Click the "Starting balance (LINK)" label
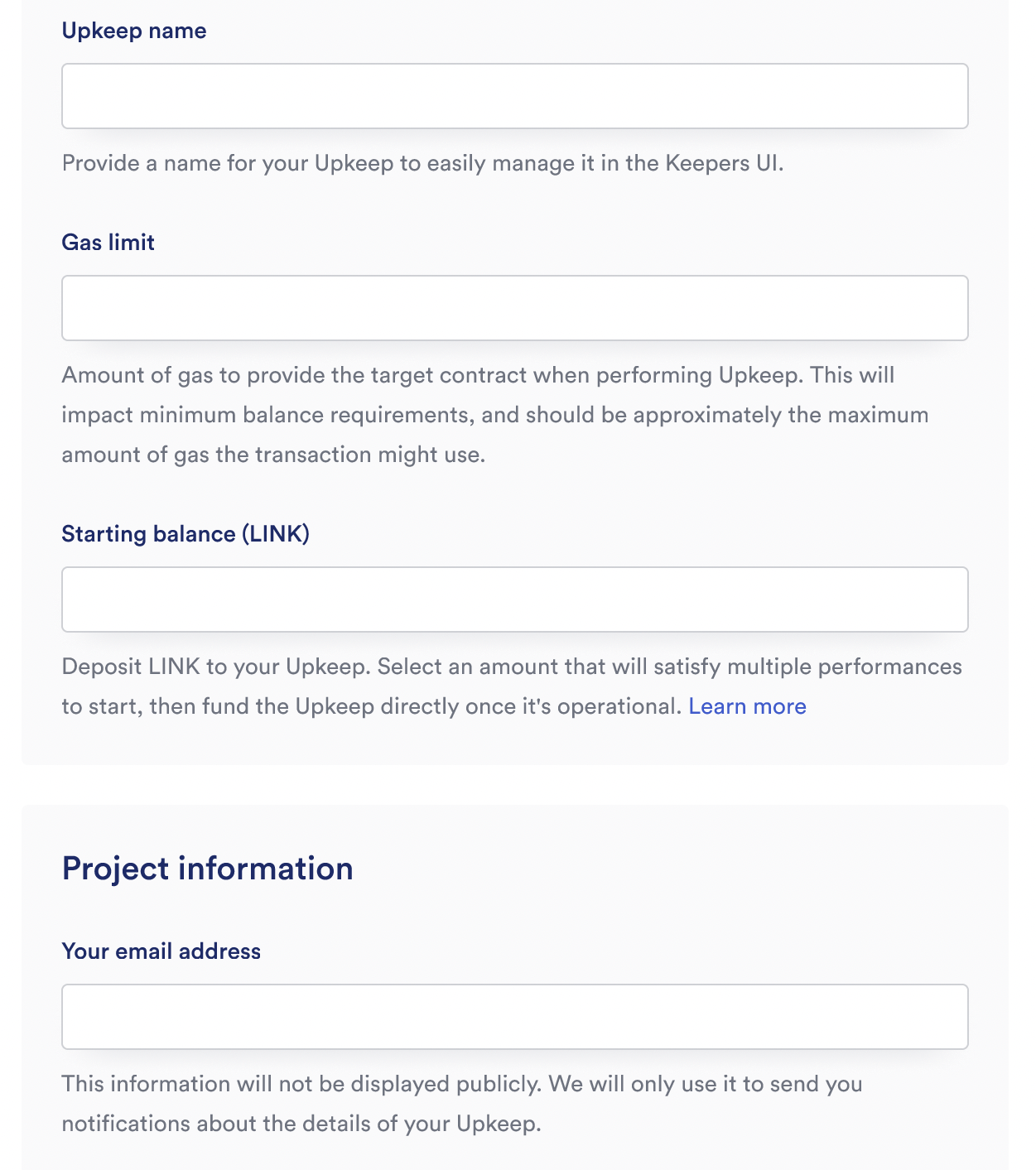The image size is (1036, 1170). 186,534
